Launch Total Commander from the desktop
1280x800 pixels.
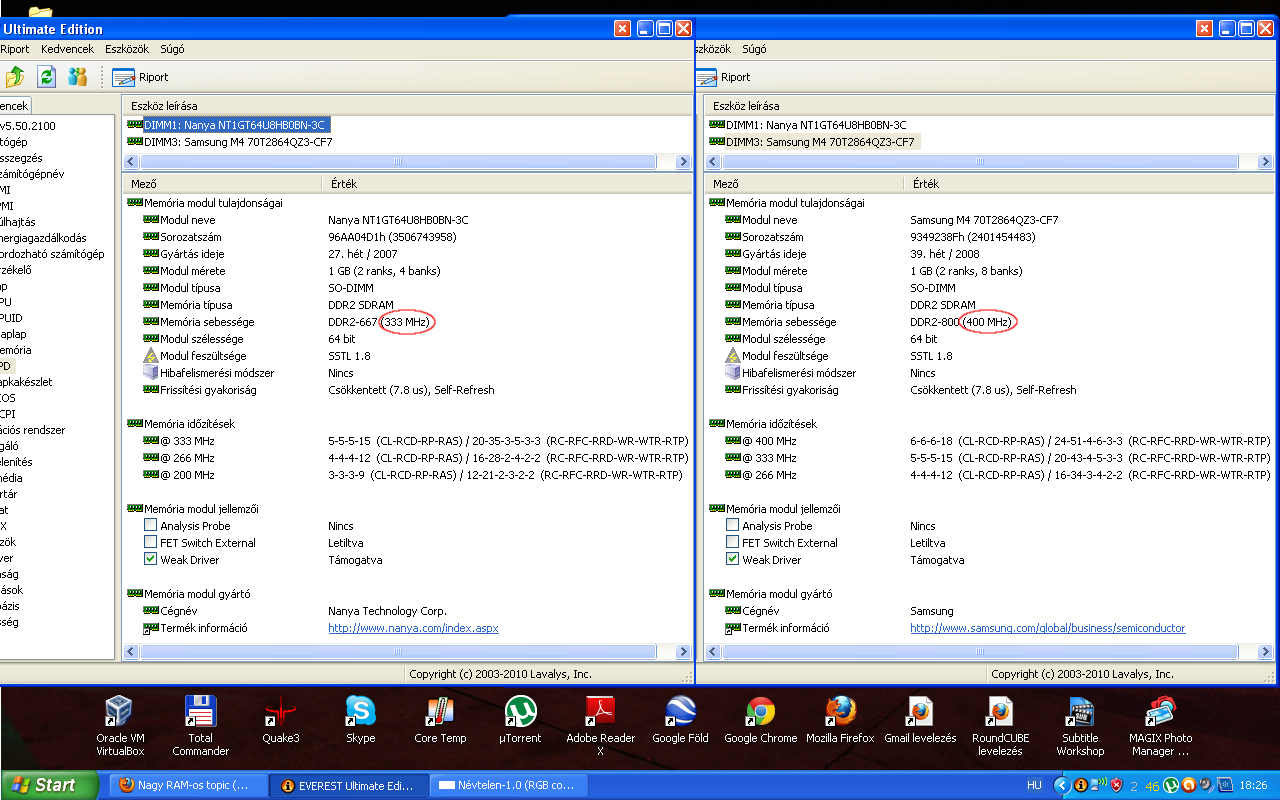[x=200, y=726]
